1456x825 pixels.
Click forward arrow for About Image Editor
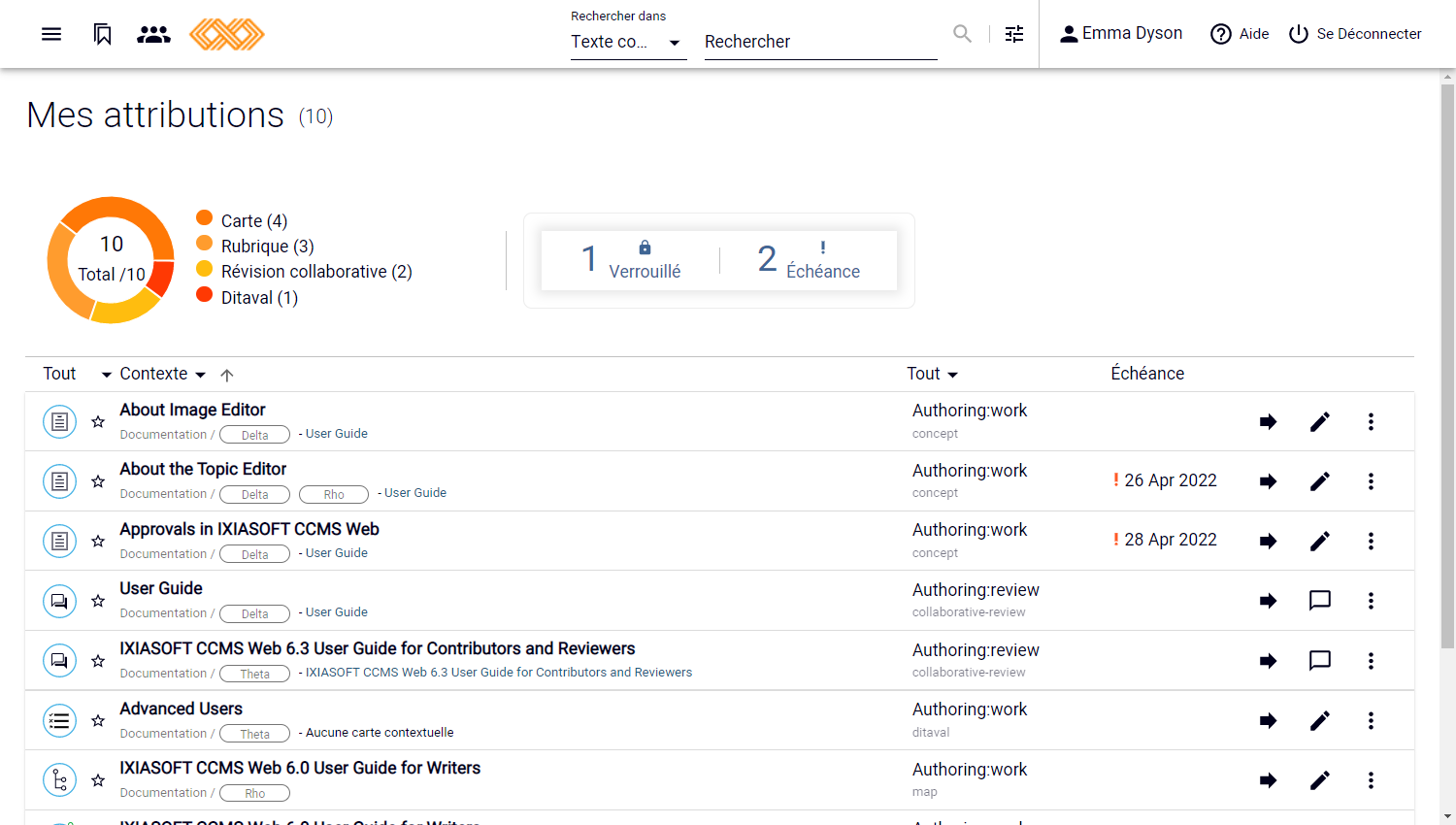1268,421
